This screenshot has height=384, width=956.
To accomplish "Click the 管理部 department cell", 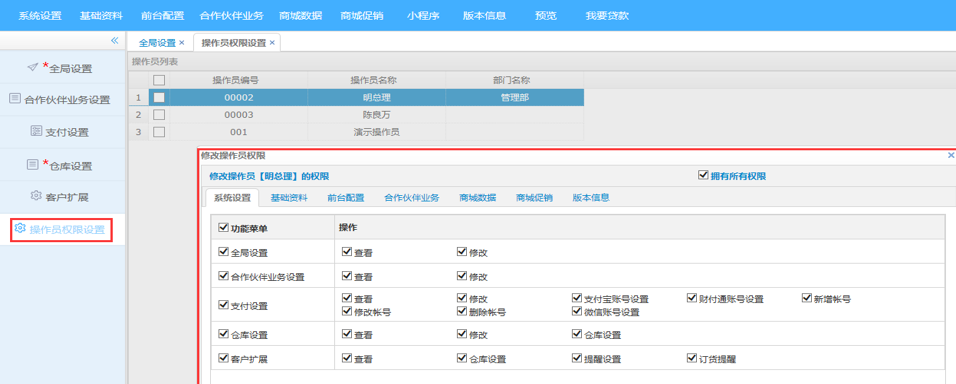I will (x=515, y=97).
